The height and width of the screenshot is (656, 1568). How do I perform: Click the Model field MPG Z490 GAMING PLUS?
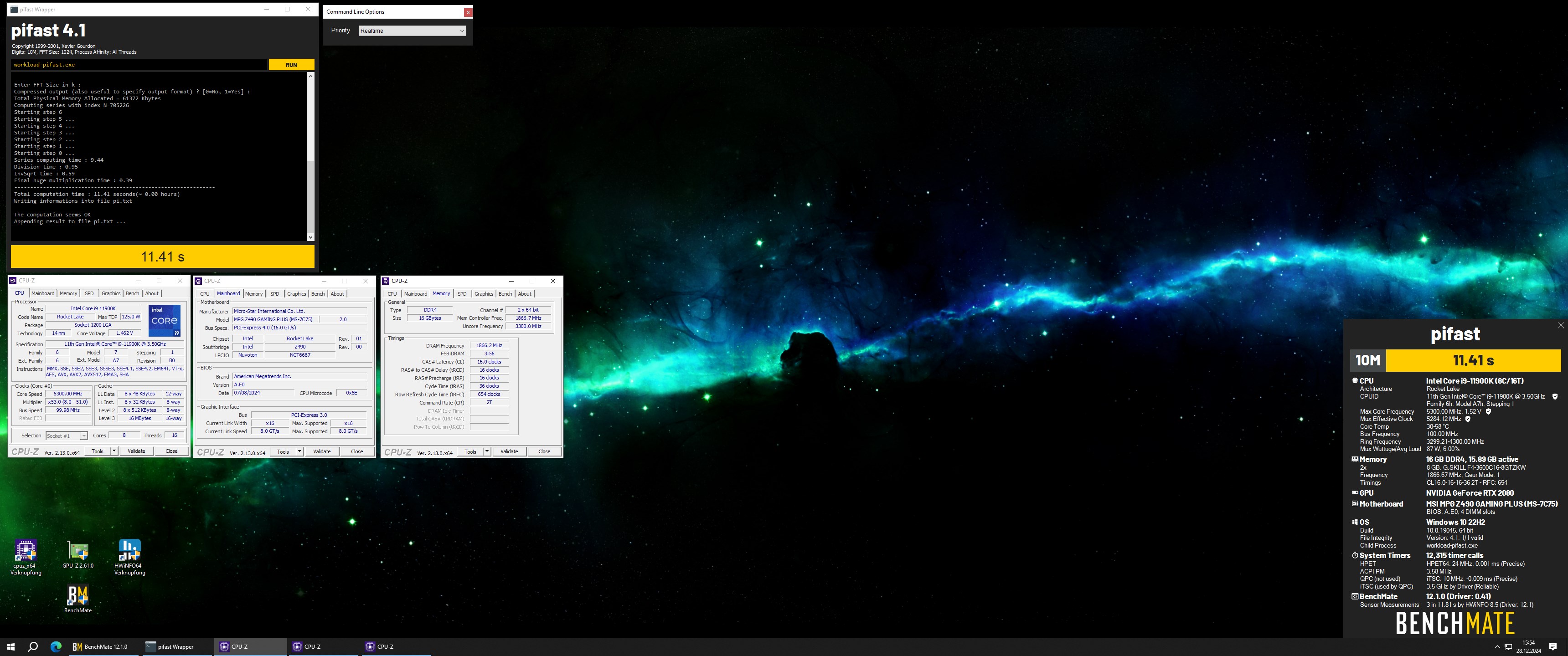point(276,319)
